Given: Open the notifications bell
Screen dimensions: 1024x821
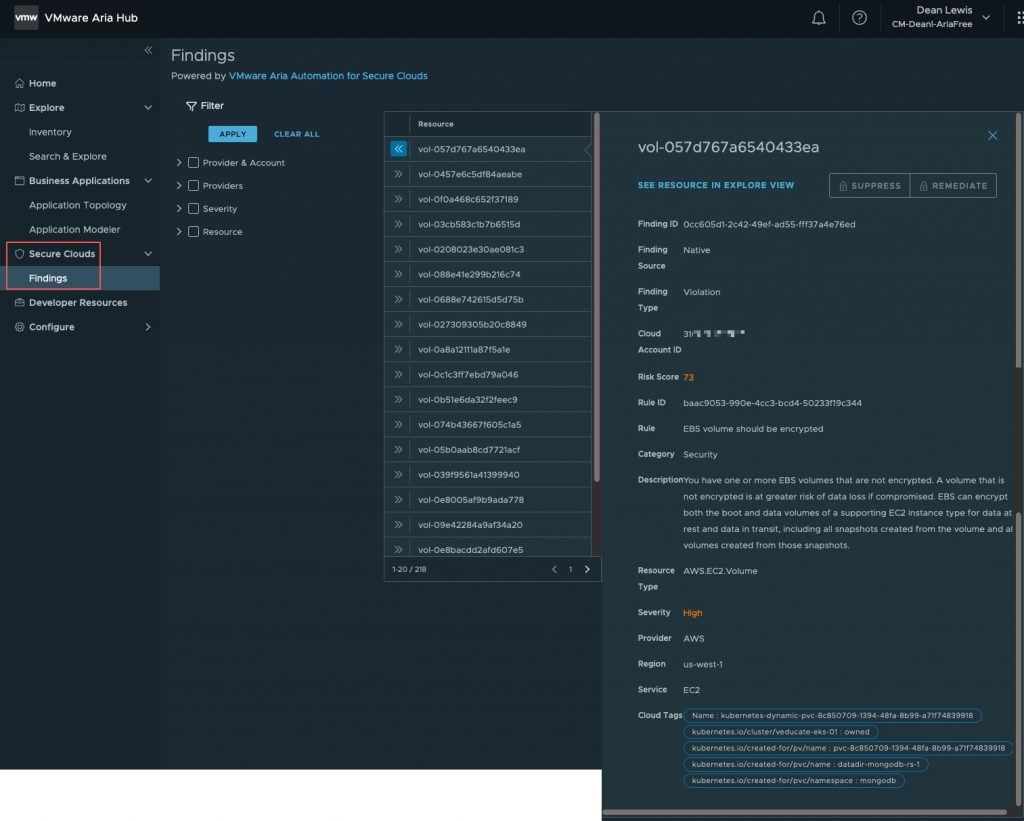Looking at the screenshot, I should click(x=818, y=18).
